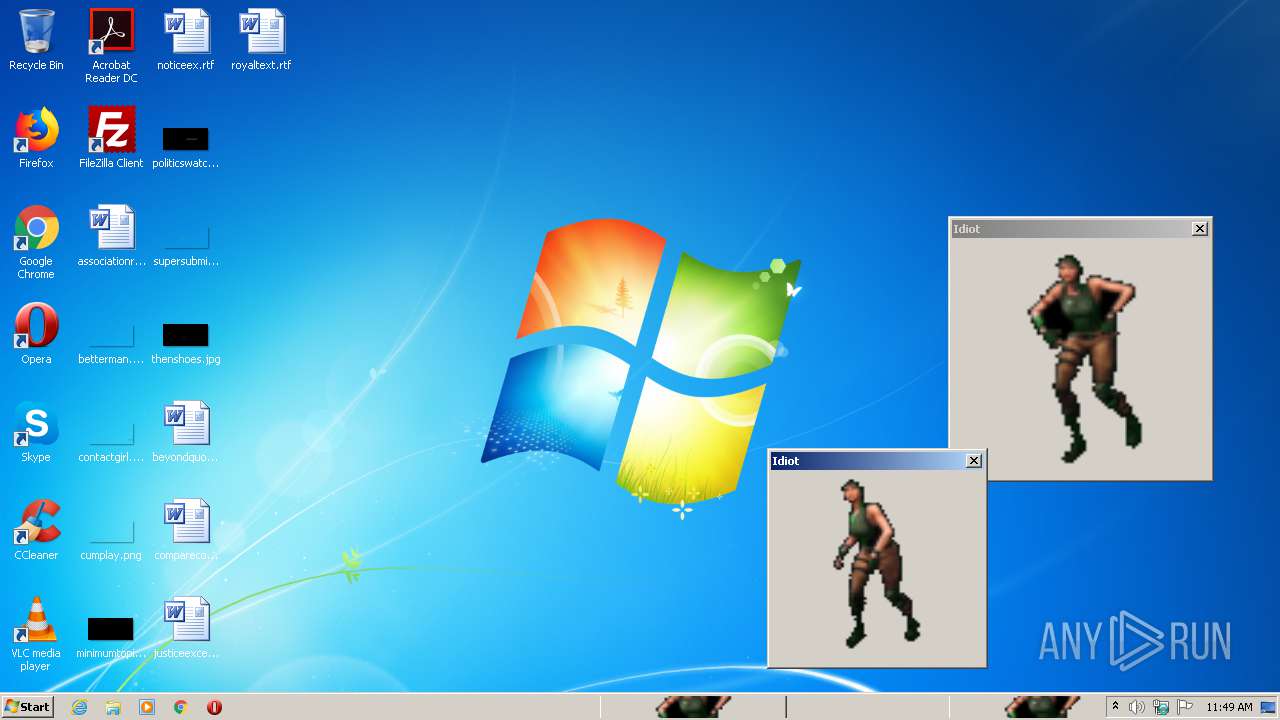Open the network status tray icon
Image resolution: width=1280 pixels, height=720 pixels.
click(x=1161, y=707)
